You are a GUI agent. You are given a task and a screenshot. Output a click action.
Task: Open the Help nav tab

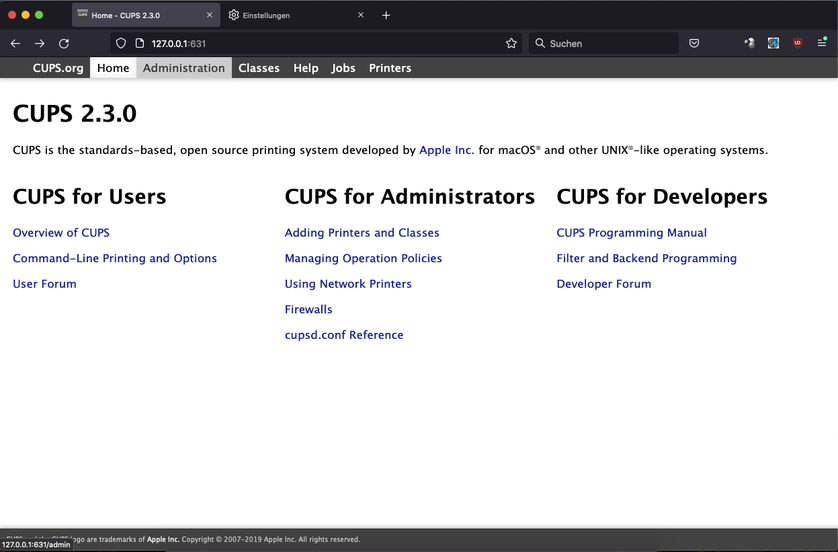click(306, 68)
